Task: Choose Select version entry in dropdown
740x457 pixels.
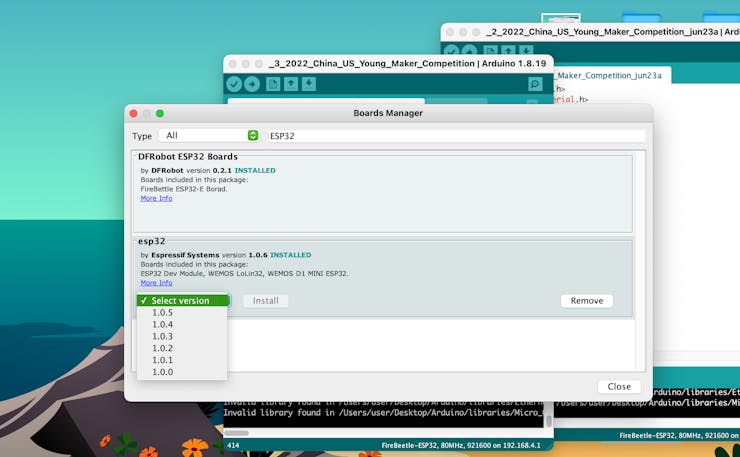Action: pos(182,300)
